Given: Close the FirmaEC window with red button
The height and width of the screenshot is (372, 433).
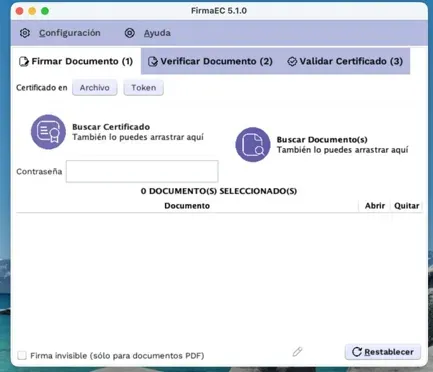Looking at the screenshot, I should click(19, 11).
